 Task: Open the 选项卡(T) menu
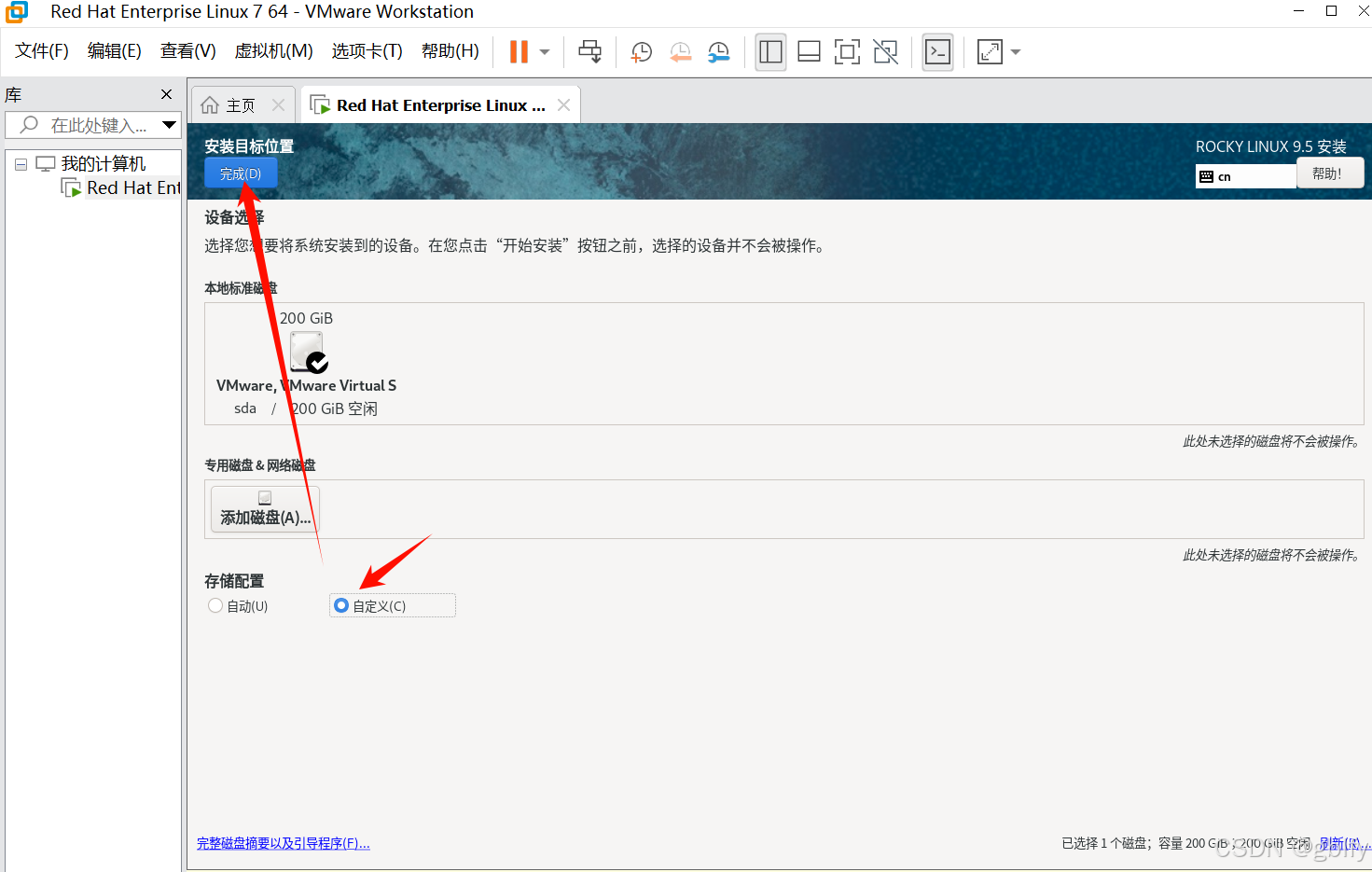(367, 51)
